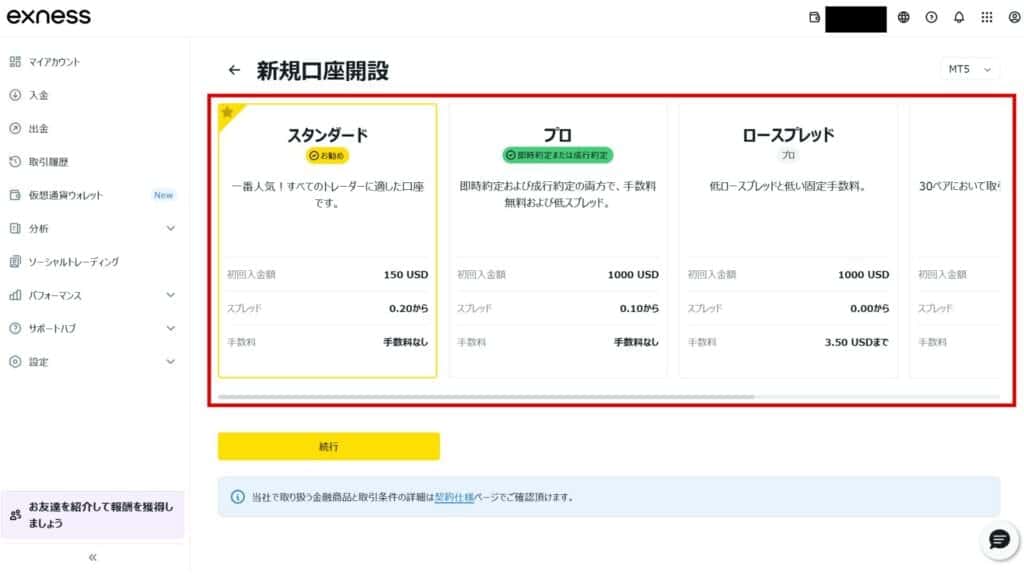Click the 入金 deposit icon

(15, 95)
